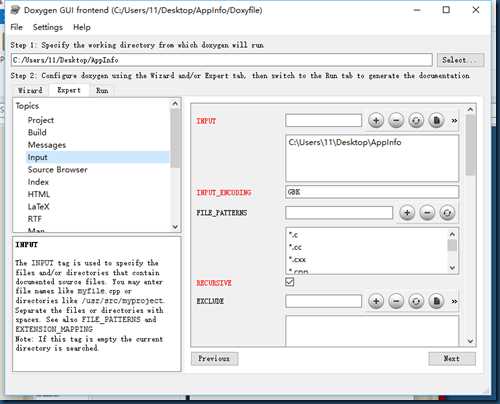Click the EXCLUDE option label
The width and height of the screenshot is (500, 404).
pyautogui.click(x=210, y=301)
